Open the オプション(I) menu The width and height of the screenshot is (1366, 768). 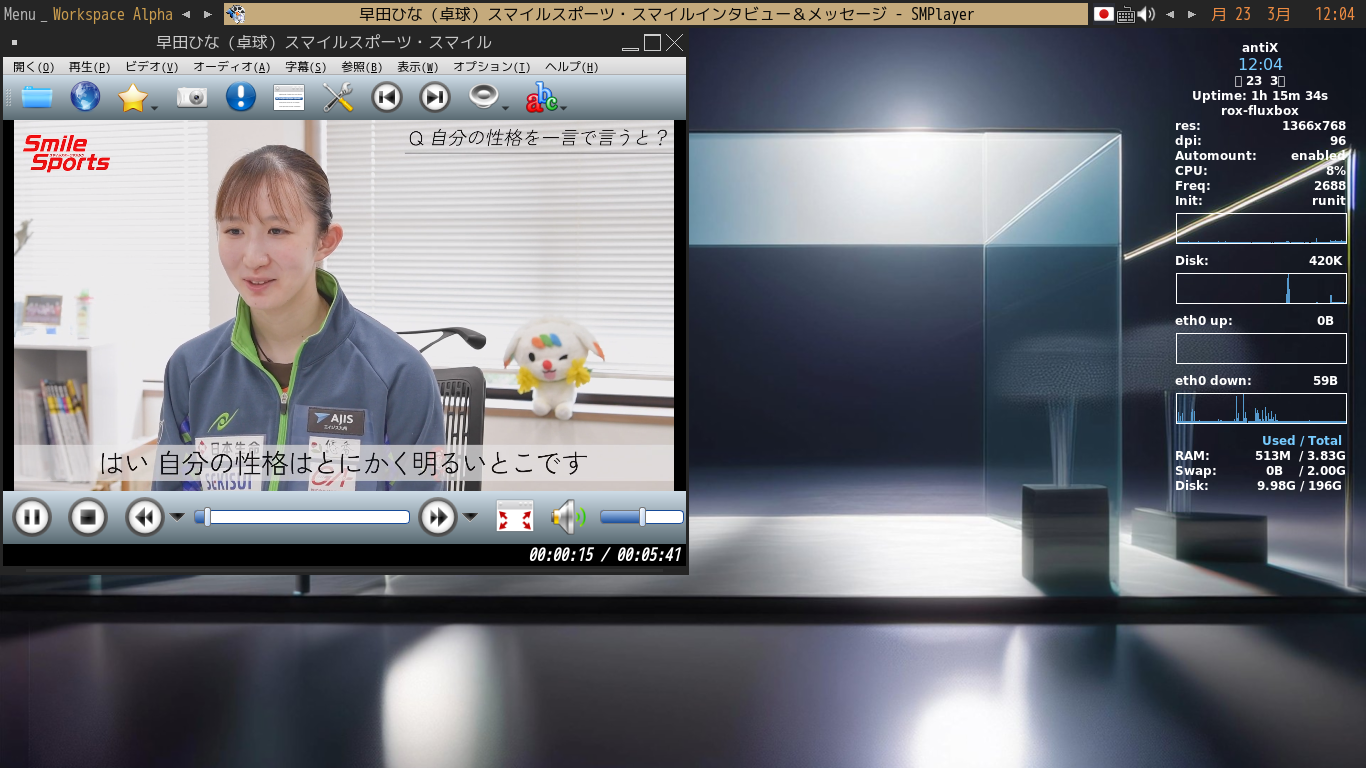[491, 67]
